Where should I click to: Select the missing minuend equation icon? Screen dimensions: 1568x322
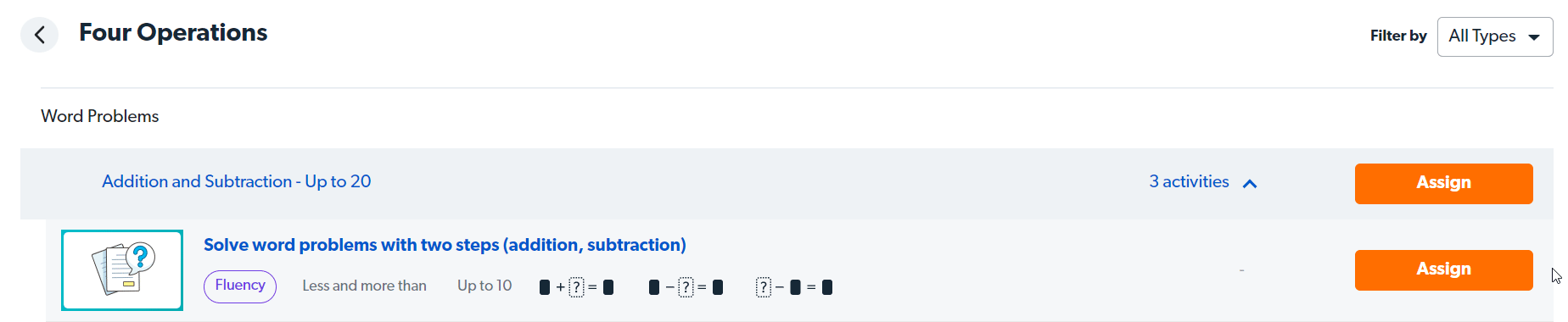[794, 287]
